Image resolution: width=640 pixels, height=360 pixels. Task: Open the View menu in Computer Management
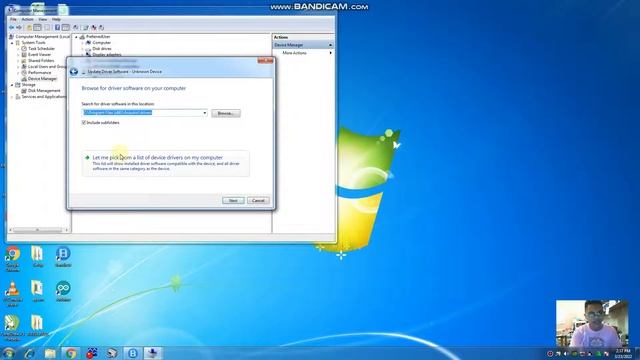coord(42,19)
